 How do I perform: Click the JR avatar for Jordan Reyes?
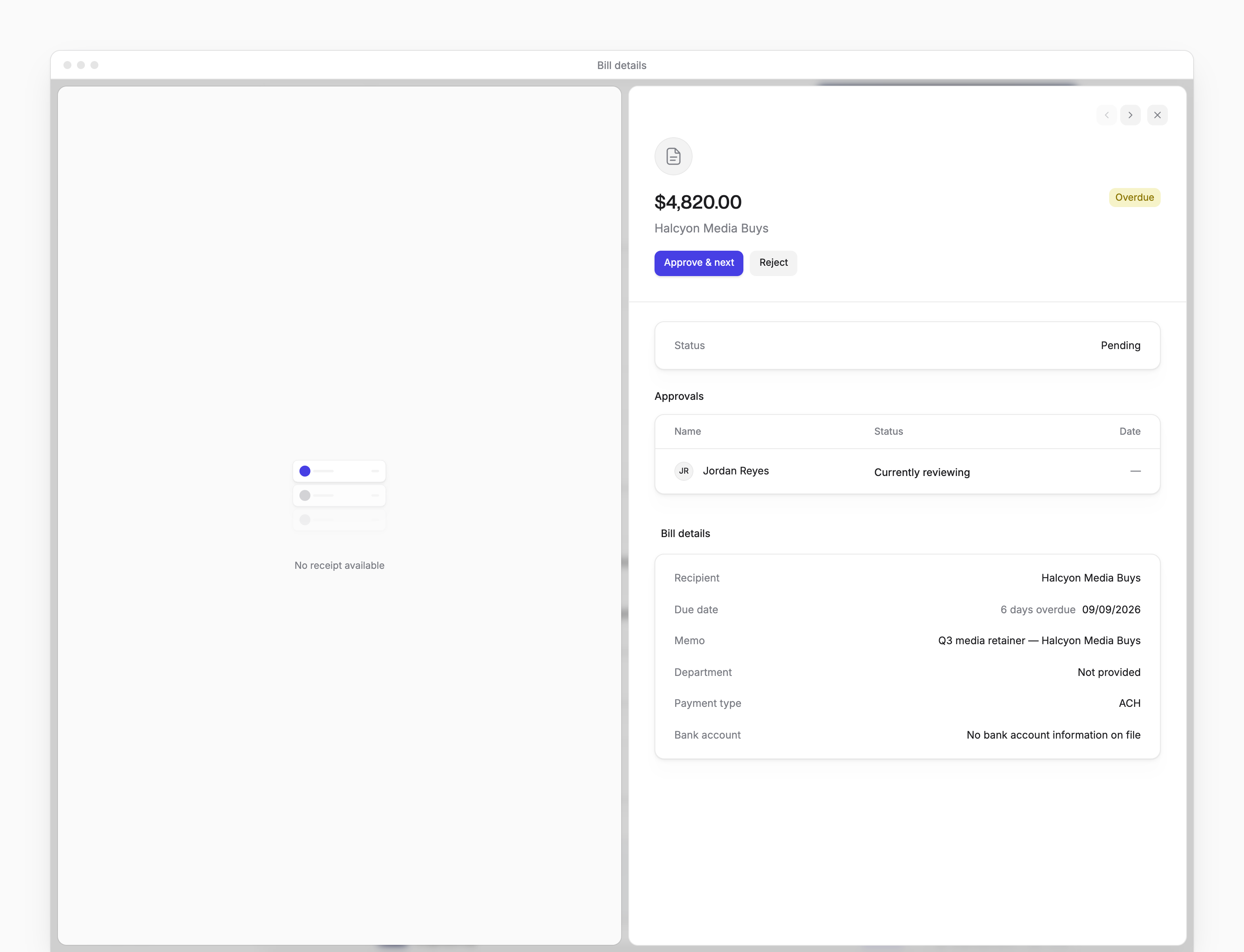(x=684, y=471)
